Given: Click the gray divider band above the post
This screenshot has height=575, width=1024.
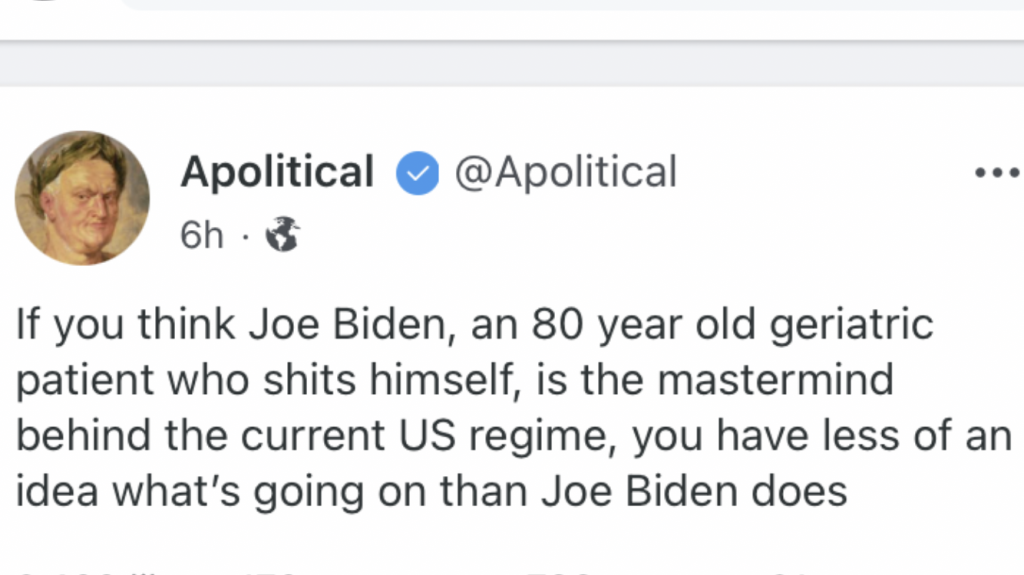Looking at the screenshot, I should tap(512, 64).
